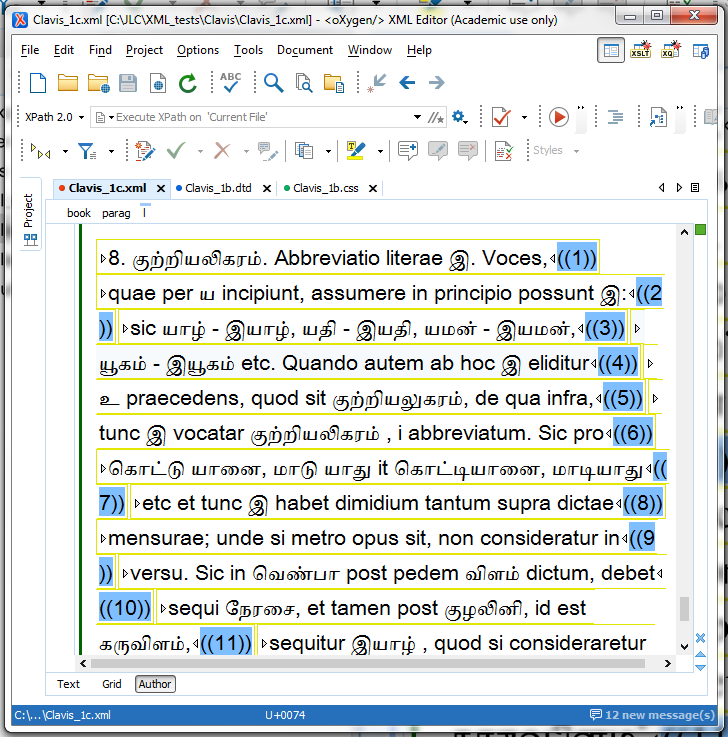Click the book breadcrumb element
Screen dimensions: 728x737
78,213
